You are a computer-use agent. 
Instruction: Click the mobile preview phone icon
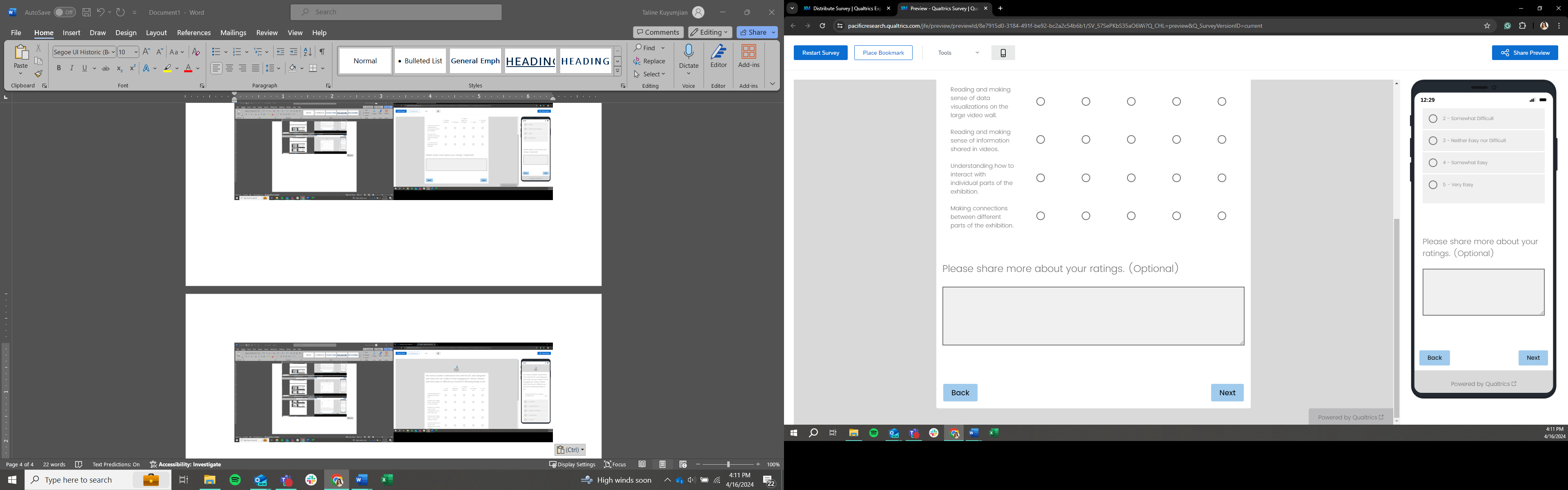[1002, 53]
